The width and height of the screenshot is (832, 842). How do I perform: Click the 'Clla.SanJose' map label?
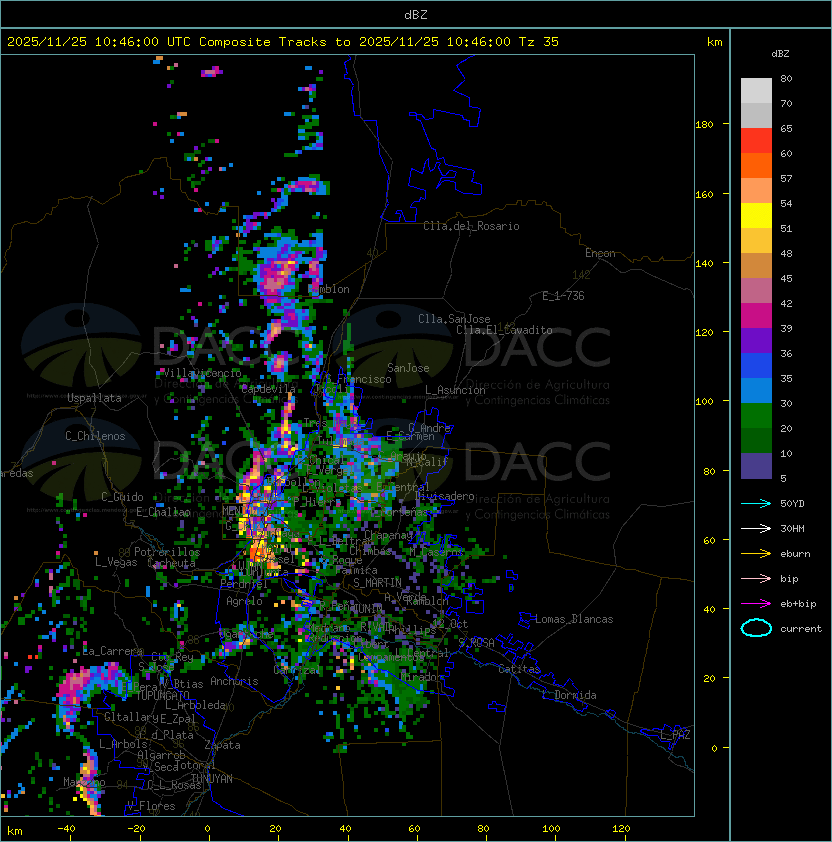coord(454,319)
